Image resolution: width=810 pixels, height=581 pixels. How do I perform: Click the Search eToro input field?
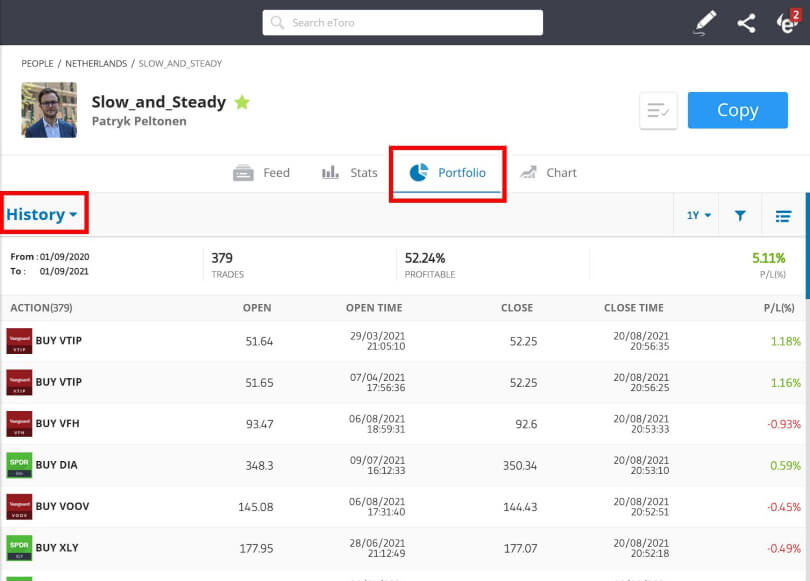(x=402, y=23)
